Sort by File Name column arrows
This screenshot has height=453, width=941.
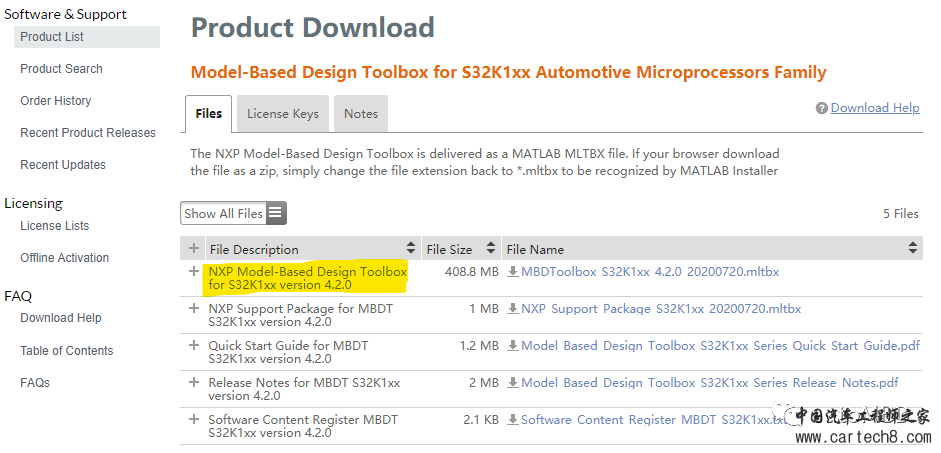[x=913, y=248]
